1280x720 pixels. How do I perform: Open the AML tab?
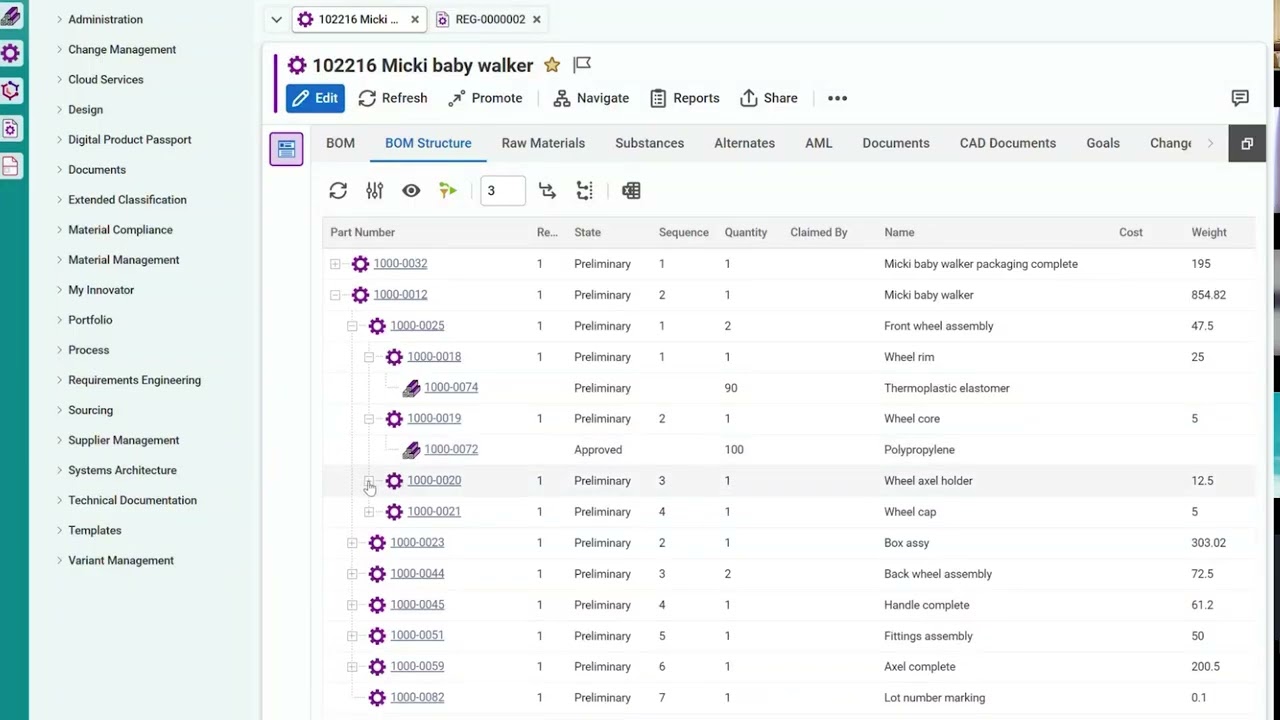coord(819,143)
